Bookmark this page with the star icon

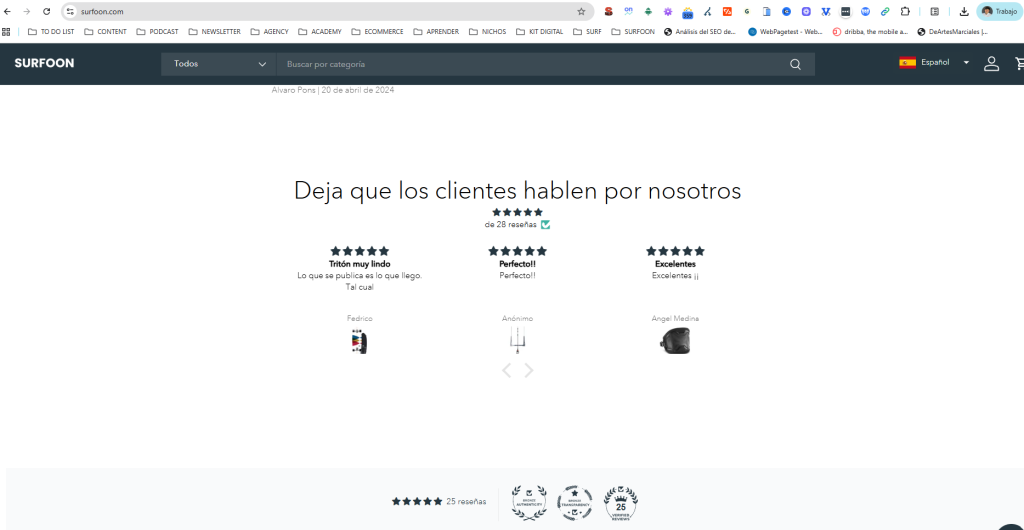[581, 11]
